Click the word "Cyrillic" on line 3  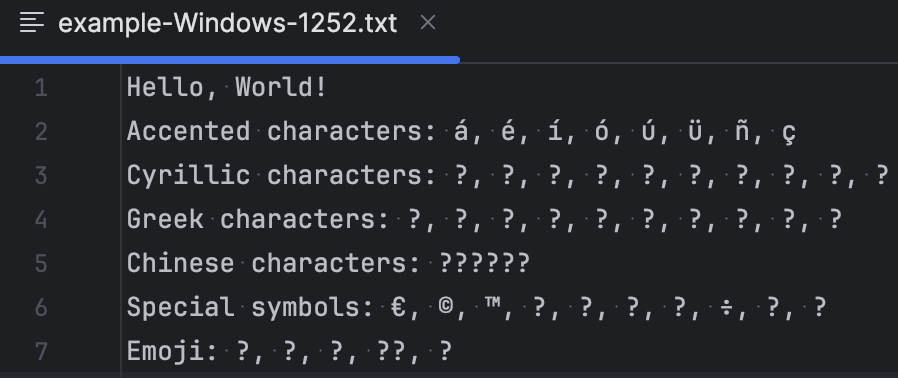click(188, 176)
